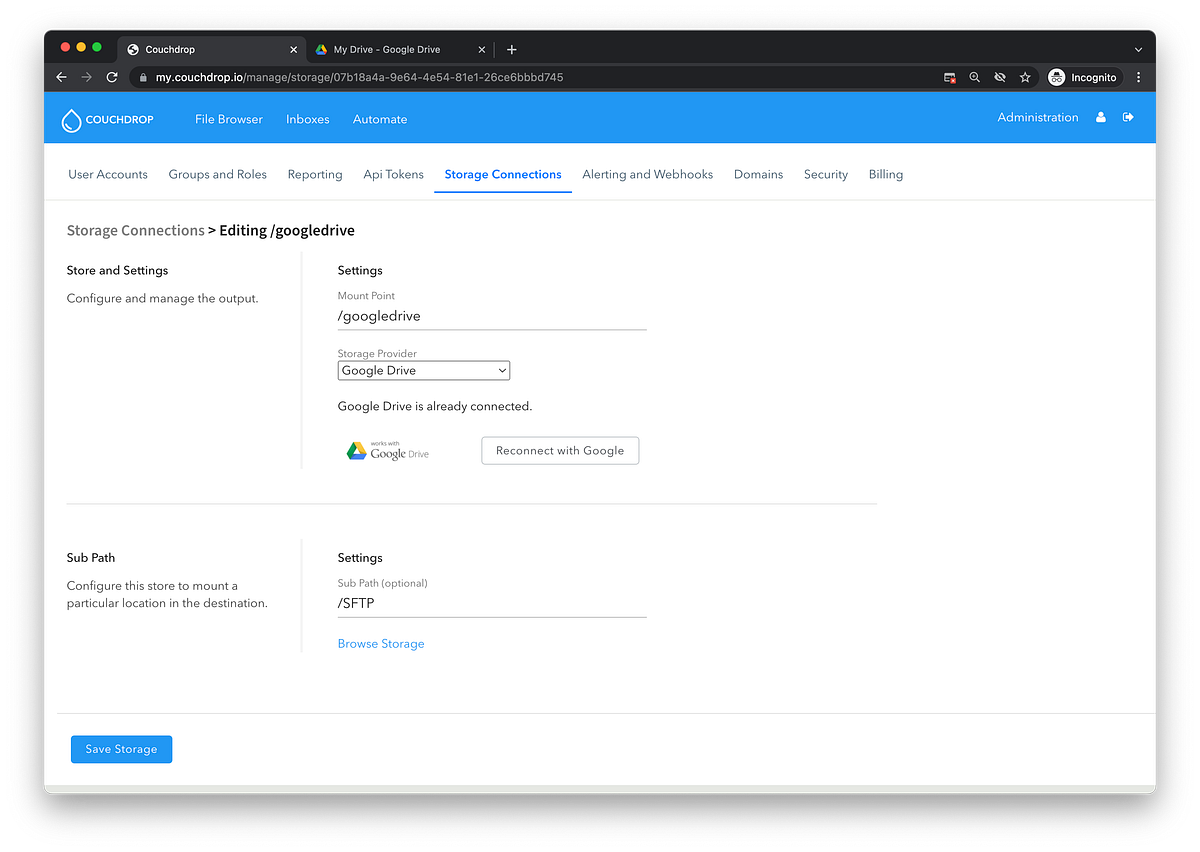The image size is (1200, 852).
Task: Open the Storage Provider dropdown
Action: [423, 370]
